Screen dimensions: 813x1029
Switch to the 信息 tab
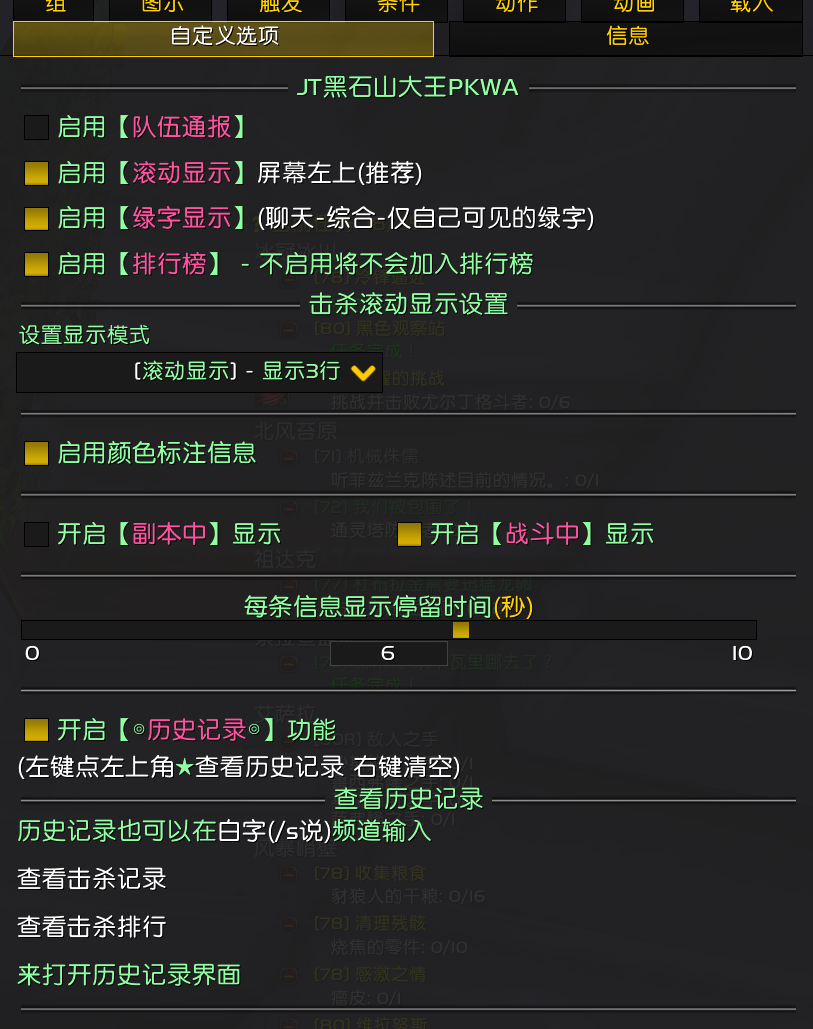pos(626,37)
